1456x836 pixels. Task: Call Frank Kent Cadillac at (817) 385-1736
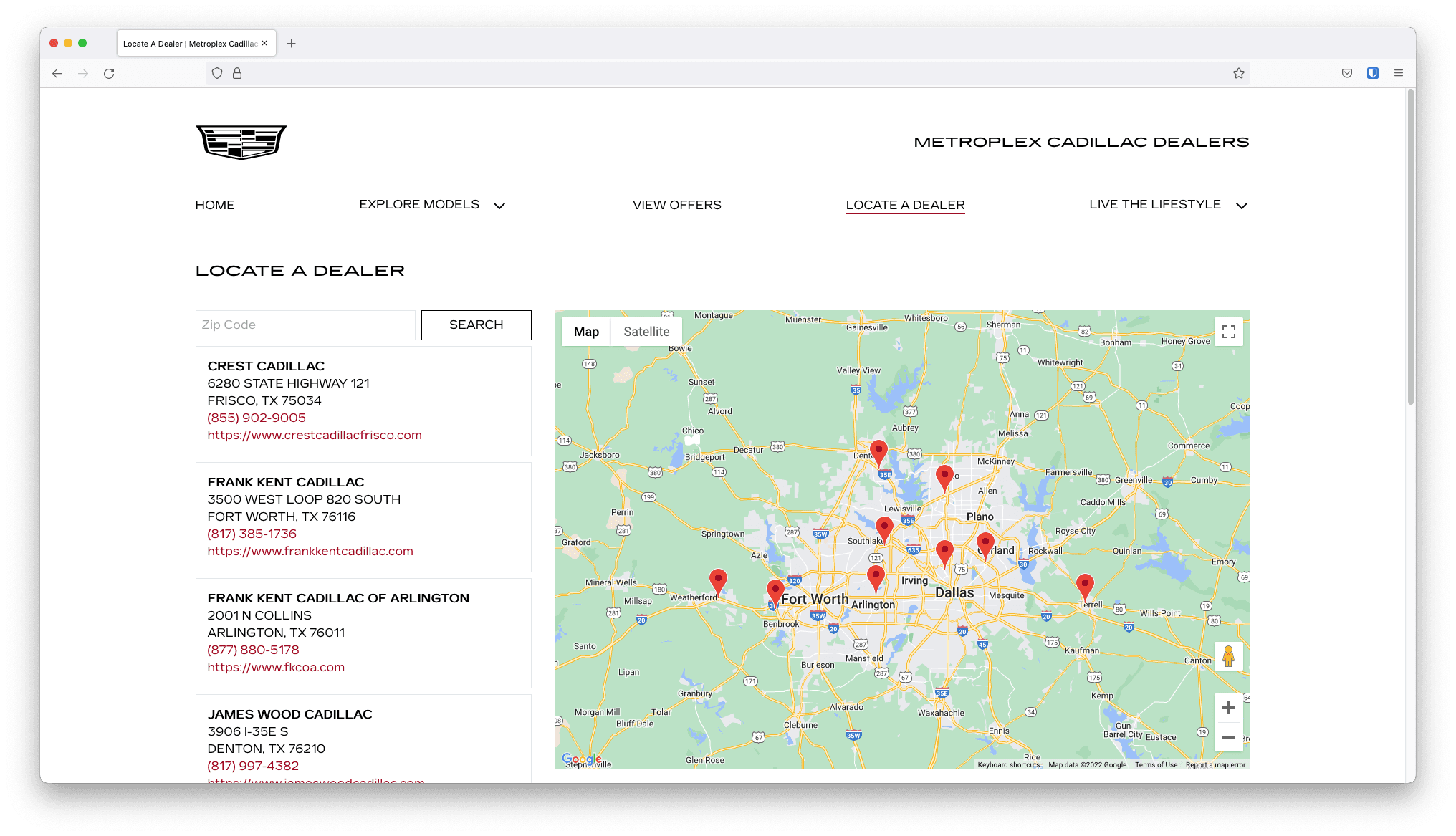[x=252, y=534]
